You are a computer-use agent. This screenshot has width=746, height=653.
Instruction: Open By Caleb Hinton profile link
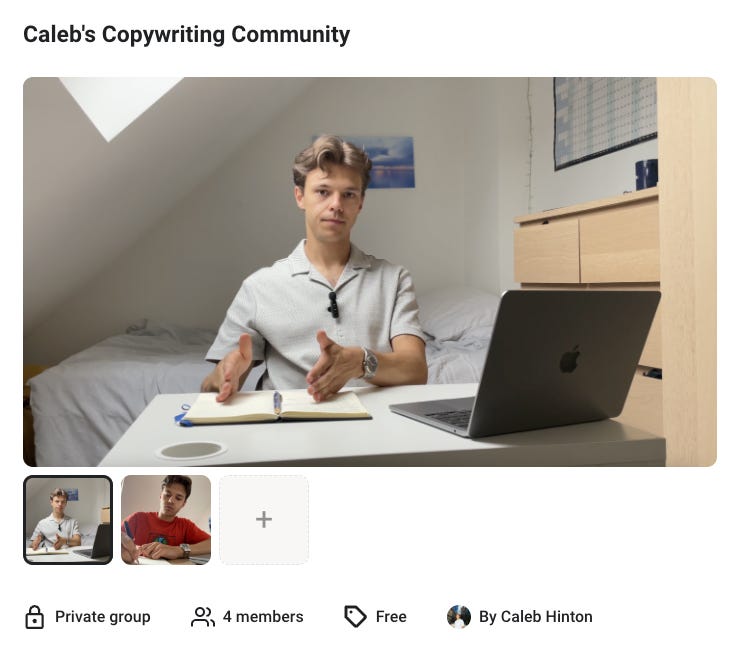[536, 617]
